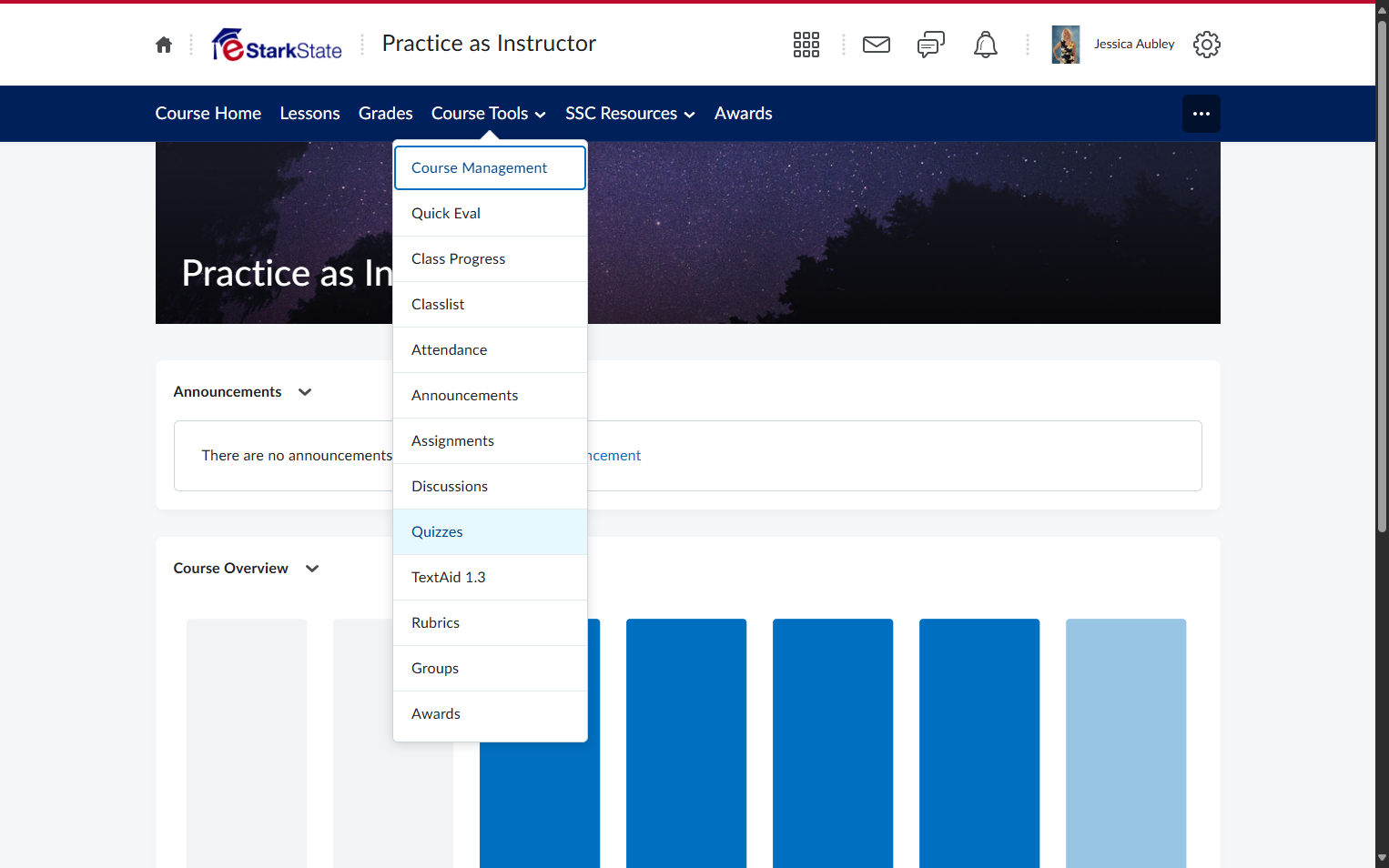1389x868 pixels.
Task: Open the Lessons navbar link
Action: [310, 114]
